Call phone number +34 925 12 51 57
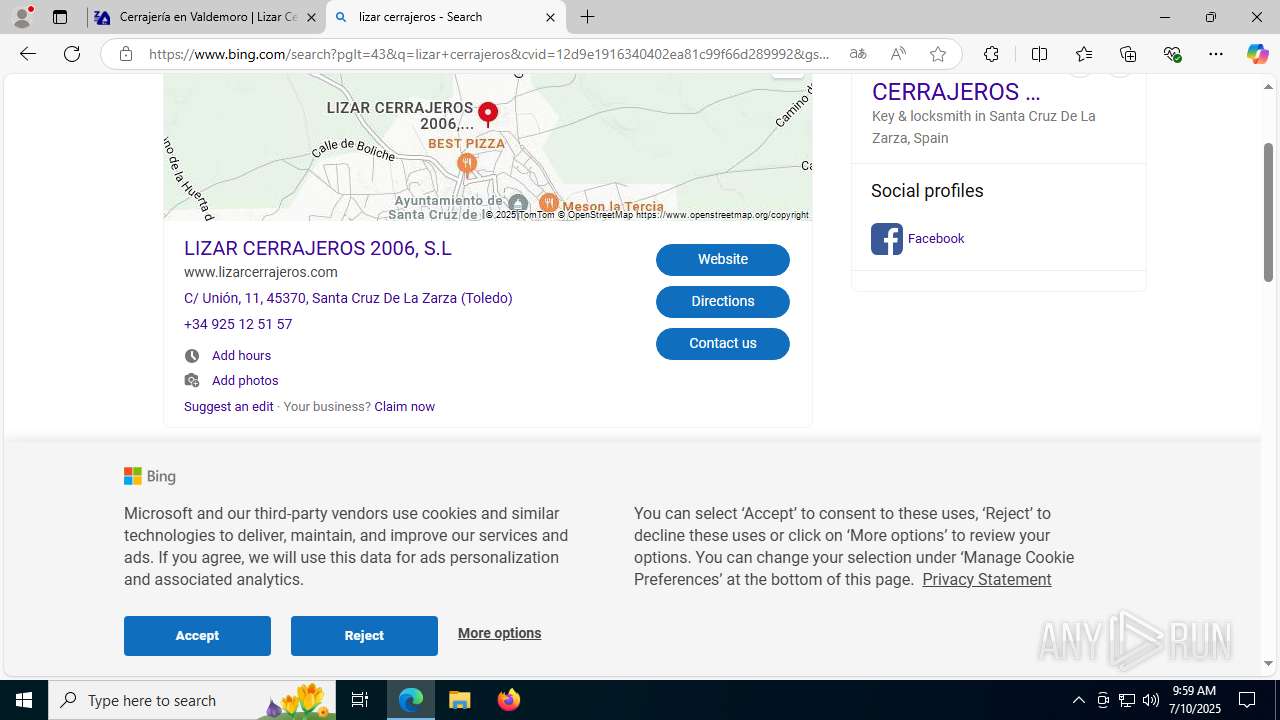 point(238,324)
